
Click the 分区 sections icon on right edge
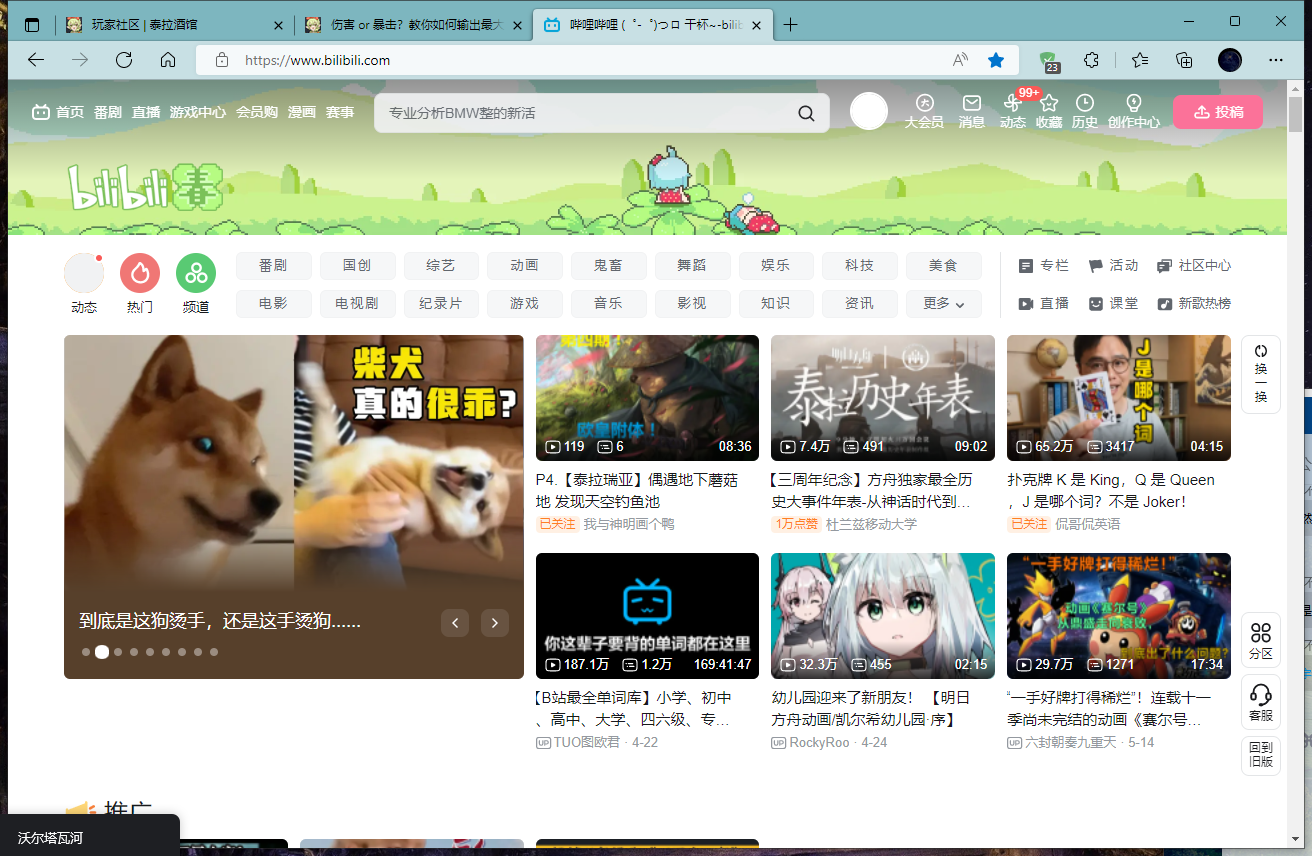tap(1260, 640)
